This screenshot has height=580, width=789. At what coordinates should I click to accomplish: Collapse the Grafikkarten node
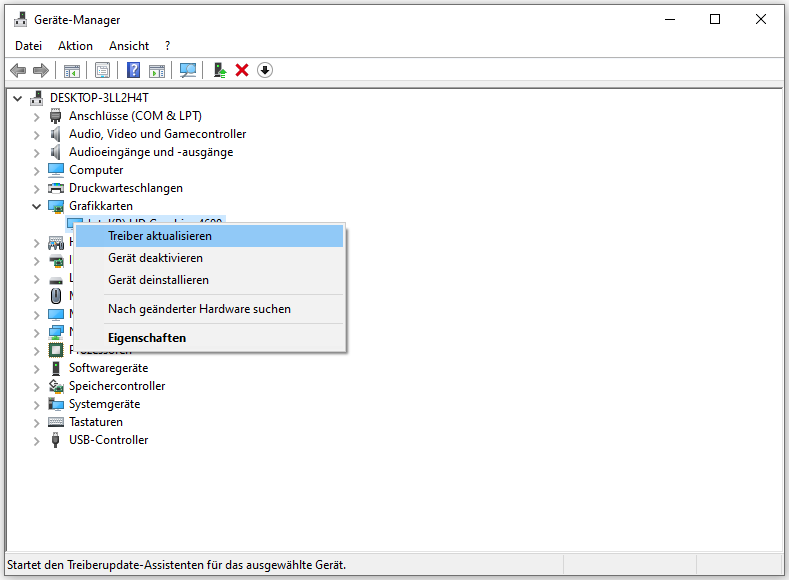point(36,206)
